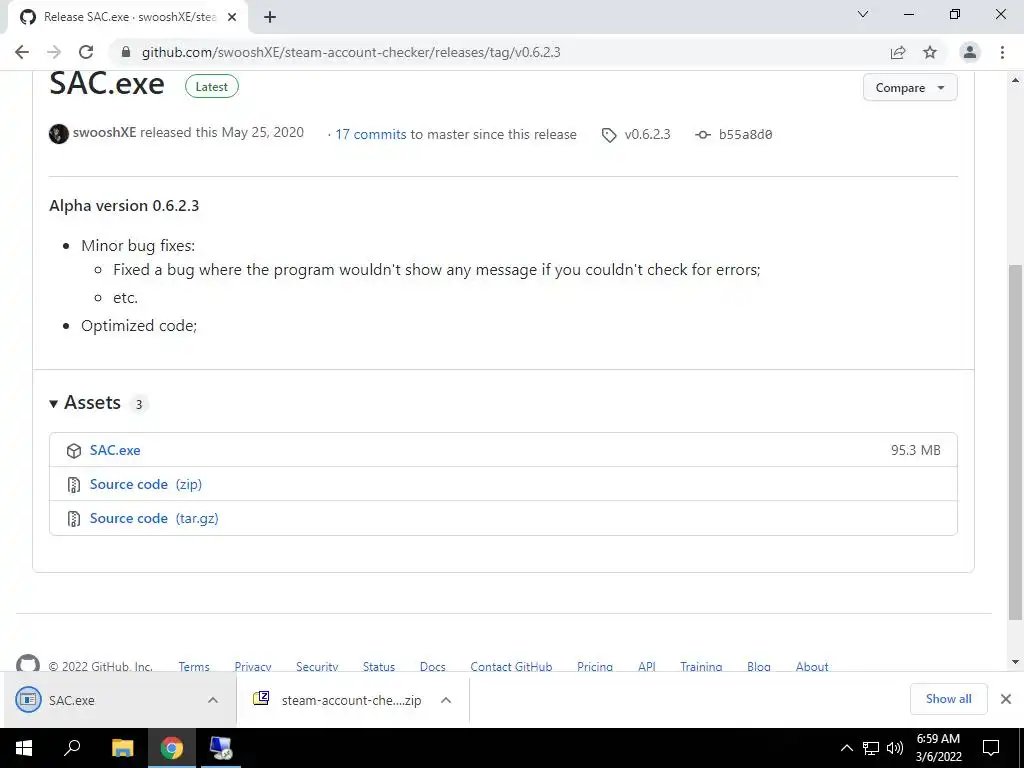Click the 95.3 MB size text
1024x768 pixels.
(x=916, y=450)
